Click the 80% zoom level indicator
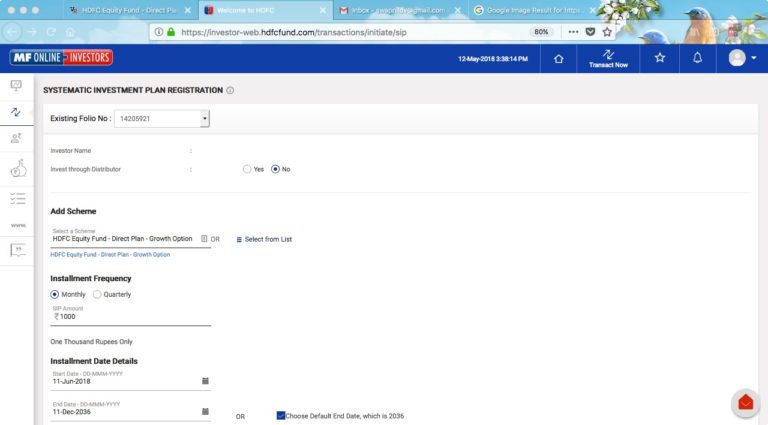Screen dimensions: 768x425 click(541, 32)
